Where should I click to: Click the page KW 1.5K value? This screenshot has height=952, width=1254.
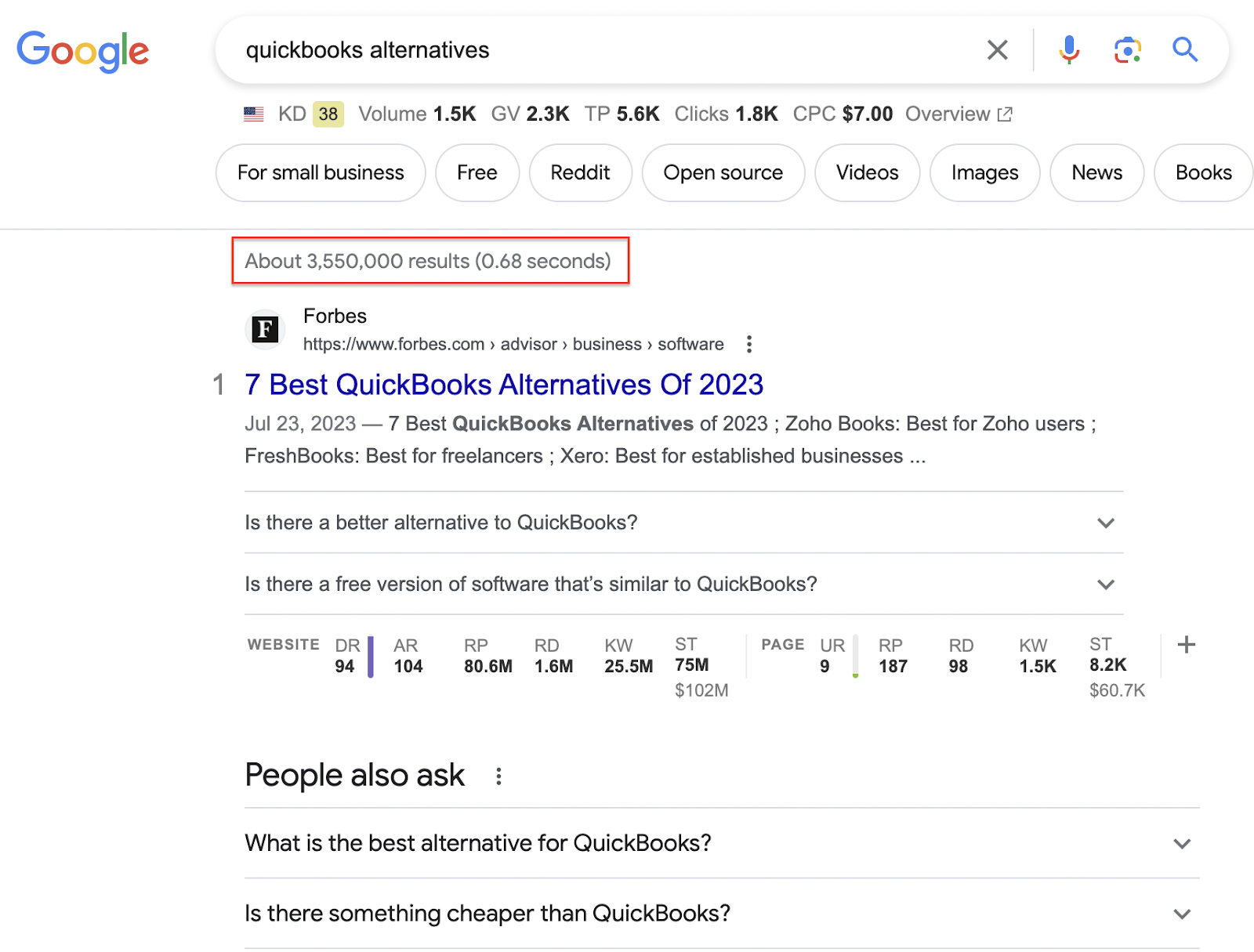click(x=1038, y=667)
